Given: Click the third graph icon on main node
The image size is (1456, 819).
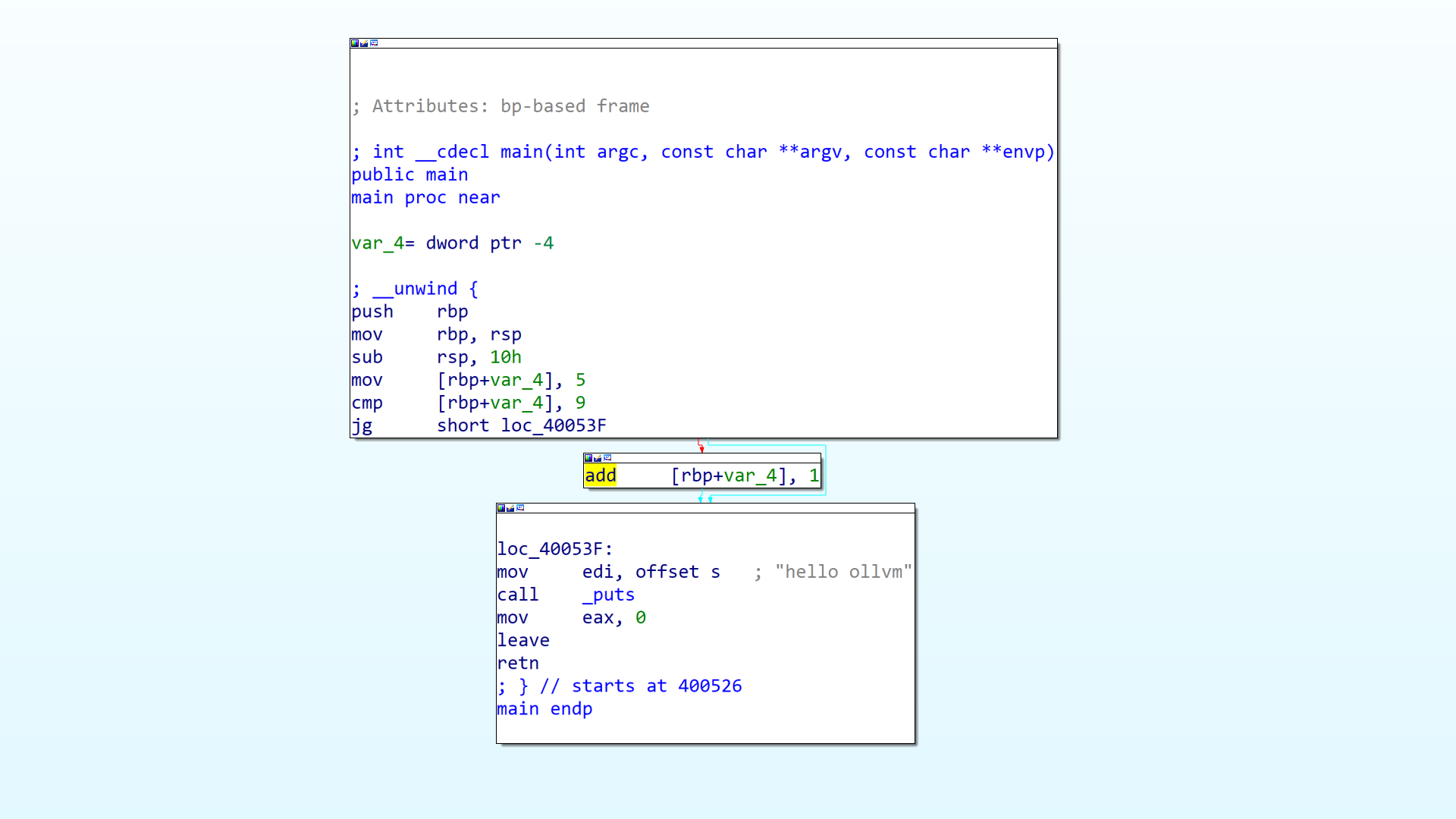Looking at the screenshot, I should point(374,43).
